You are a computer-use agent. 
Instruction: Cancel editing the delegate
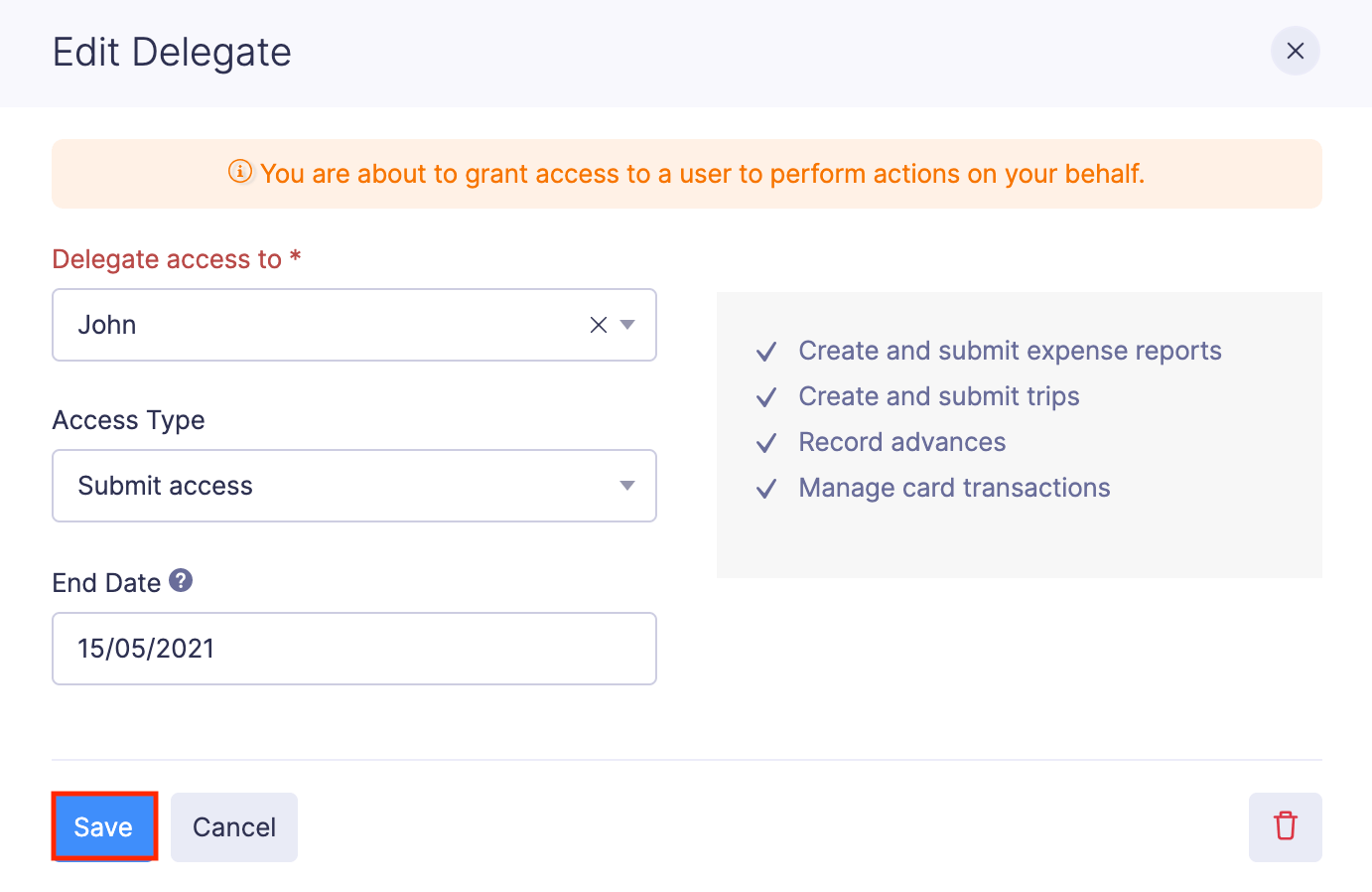(x=234, y=826)
